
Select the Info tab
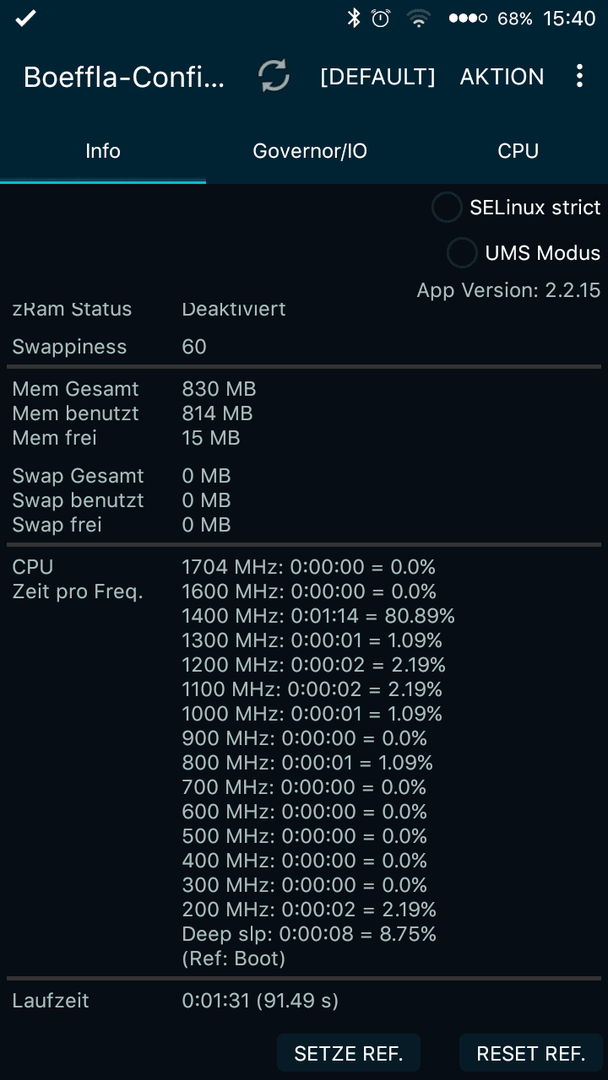coord(103,151)
